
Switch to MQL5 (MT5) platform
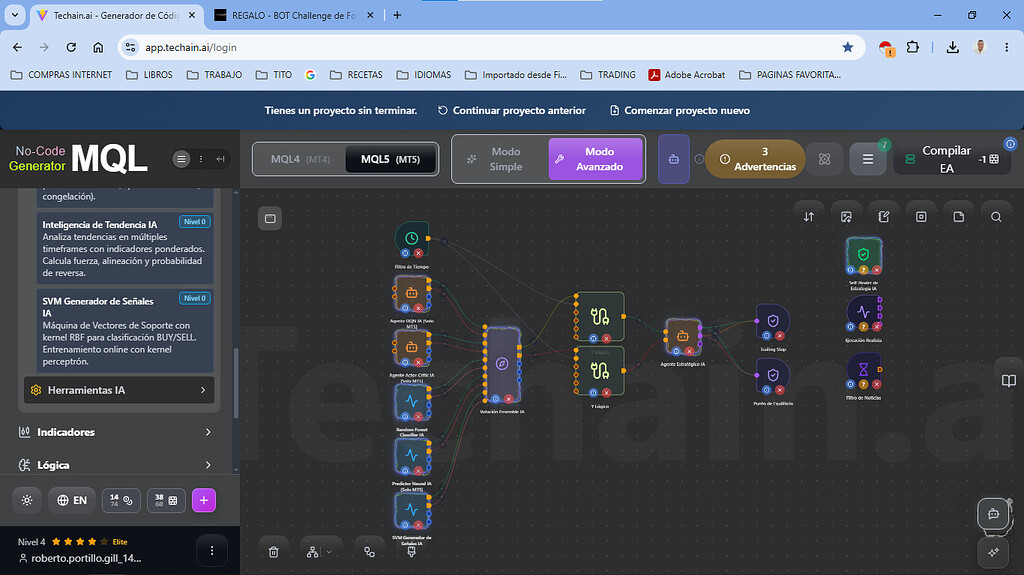(x=391, y=159)
